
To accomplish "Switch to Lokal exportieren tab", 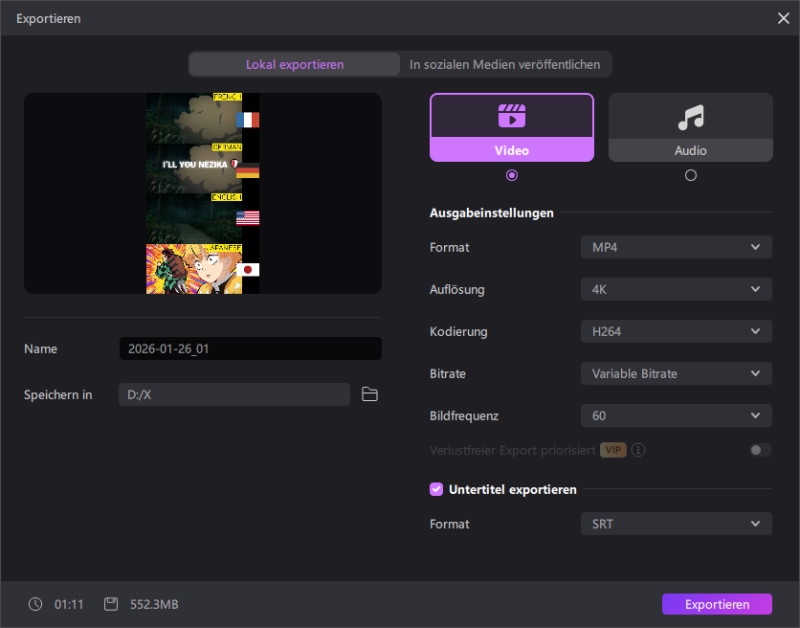I will 295,64.
